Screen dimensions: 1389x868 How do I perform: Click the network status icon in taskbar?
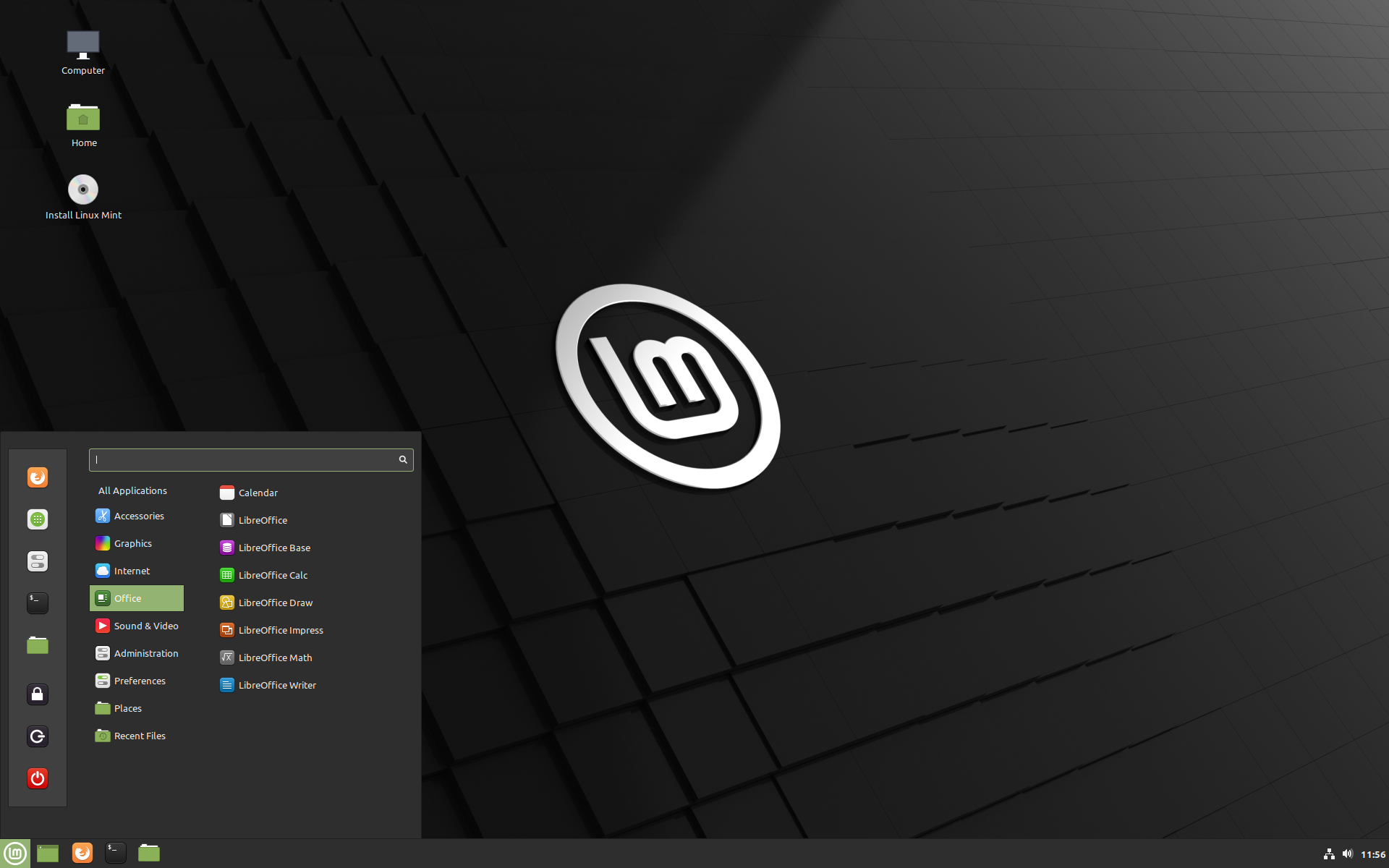[x=1325, y=852]
